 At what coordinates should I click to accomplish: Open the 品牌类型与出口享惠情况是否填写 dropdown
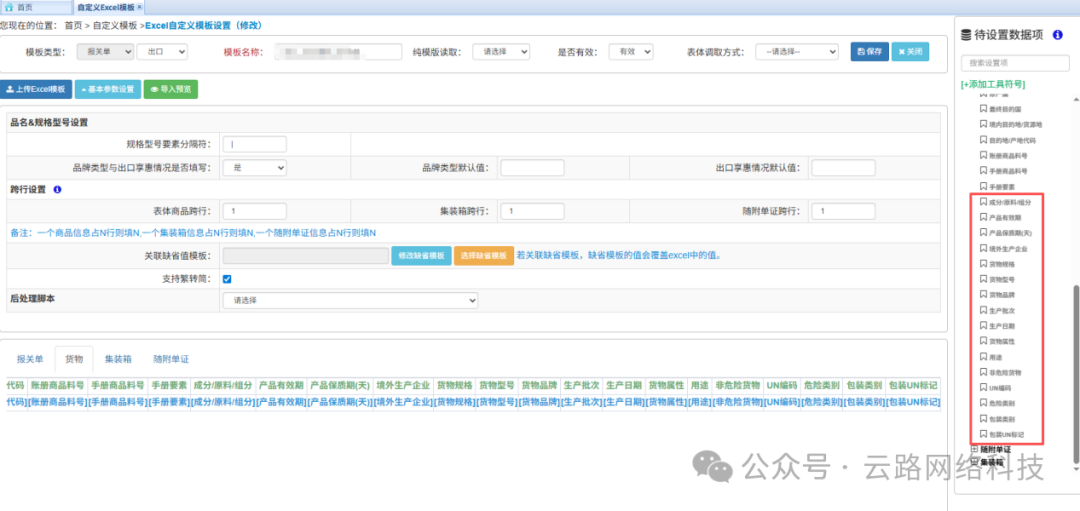254,167
